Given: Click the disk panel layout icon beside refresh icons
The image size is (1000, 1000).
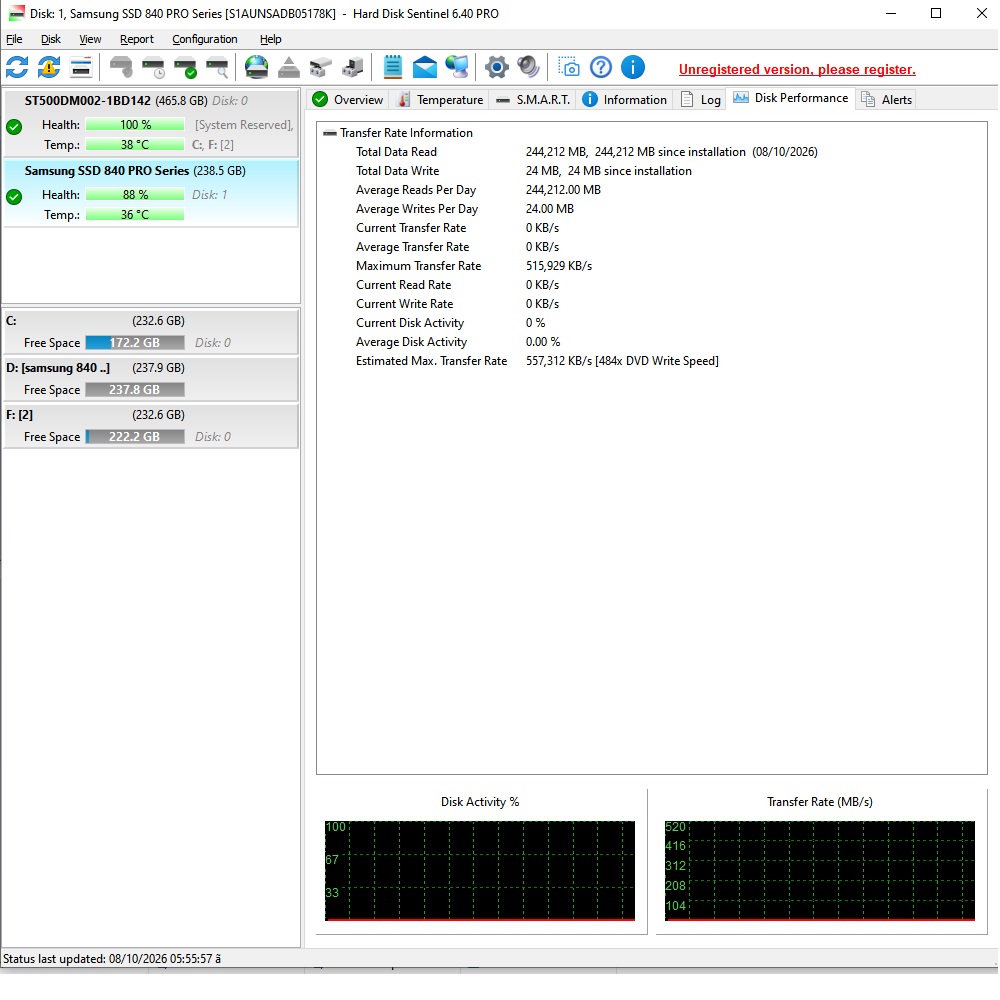Looking at the screenshot, I should [81, 67].
